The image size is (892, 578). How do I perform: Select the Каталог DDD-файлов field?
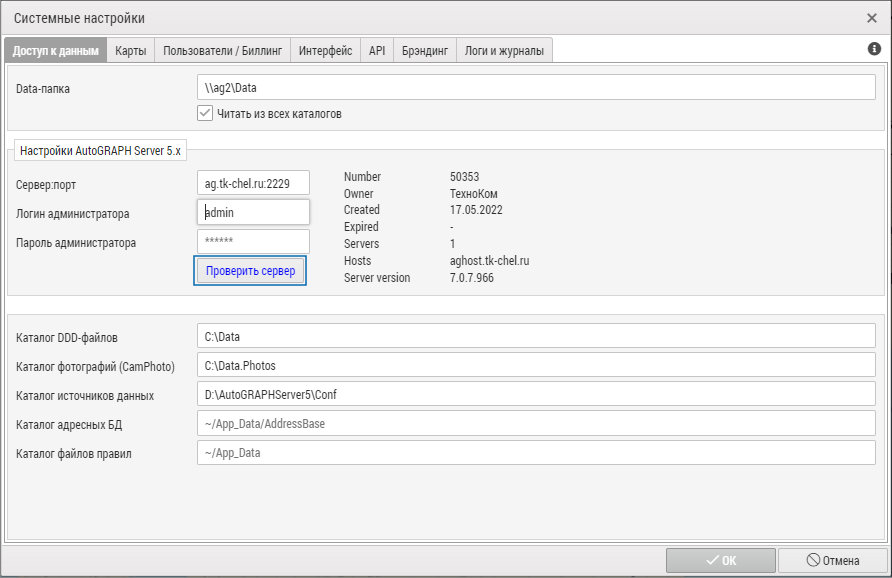tap(536, 336)
